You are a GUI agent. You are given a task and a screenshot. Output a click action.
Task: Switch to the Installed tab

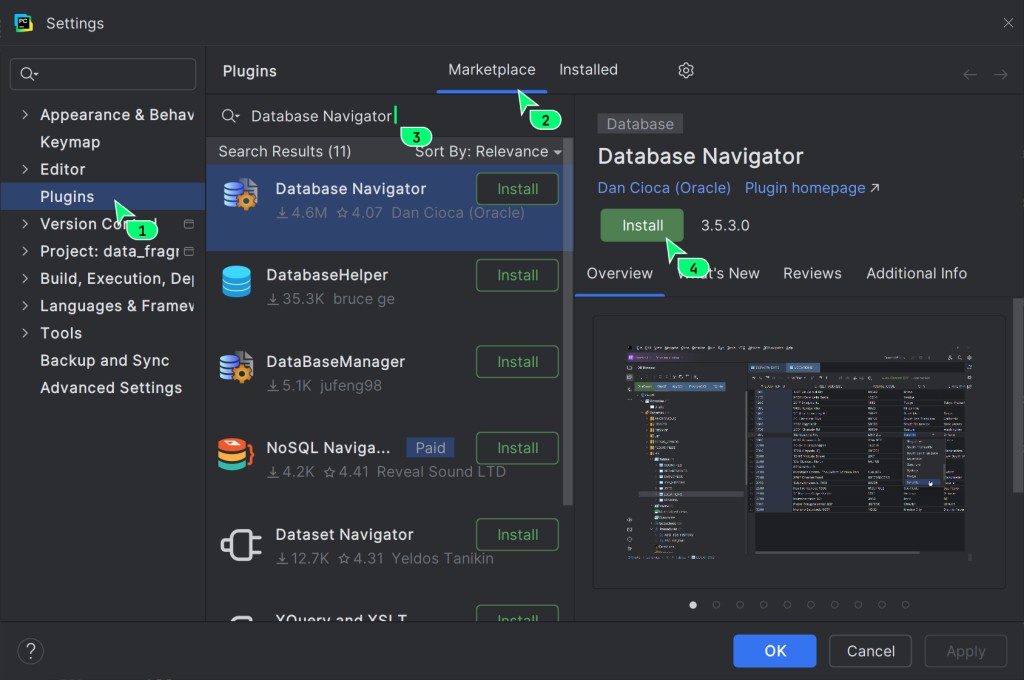pyautogui.click(x=588, y=70)
